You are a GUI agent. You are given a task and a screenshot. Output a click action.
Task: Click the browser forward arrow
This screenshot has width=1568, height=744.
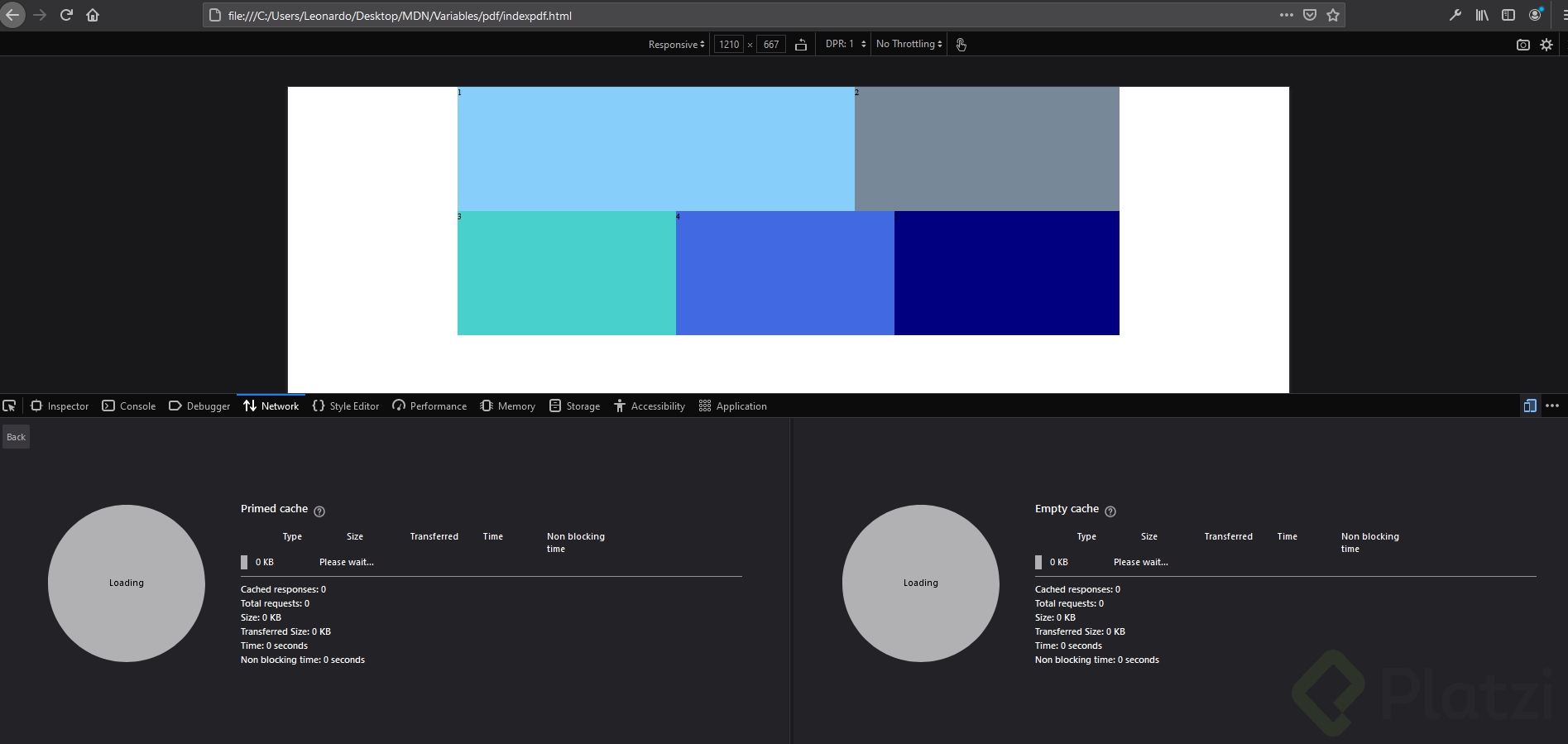(40, 15)
